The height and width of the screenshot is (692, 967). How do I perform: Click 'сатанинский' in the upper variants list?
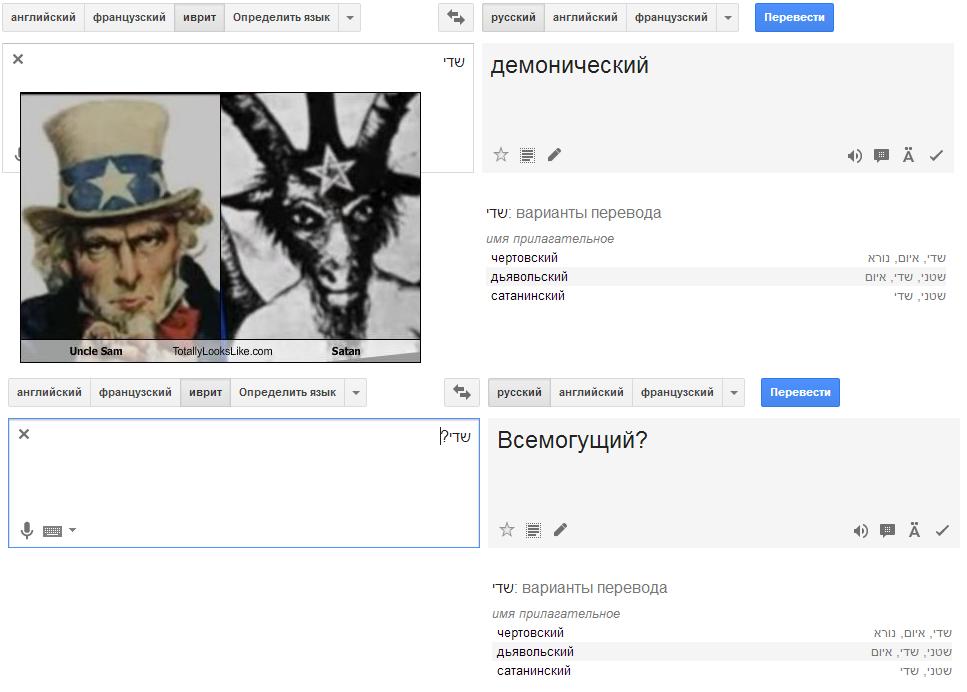[528, 296]
